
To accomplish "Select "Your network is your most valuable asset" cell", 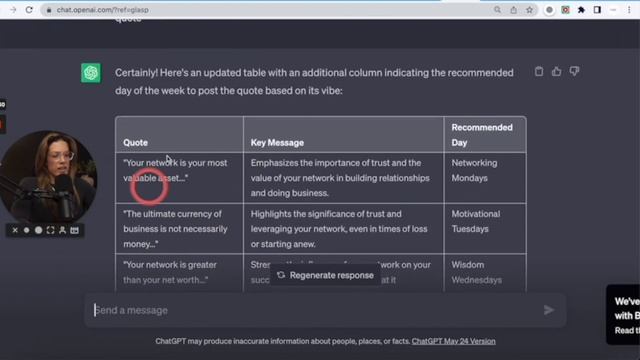I will (179, 178).
